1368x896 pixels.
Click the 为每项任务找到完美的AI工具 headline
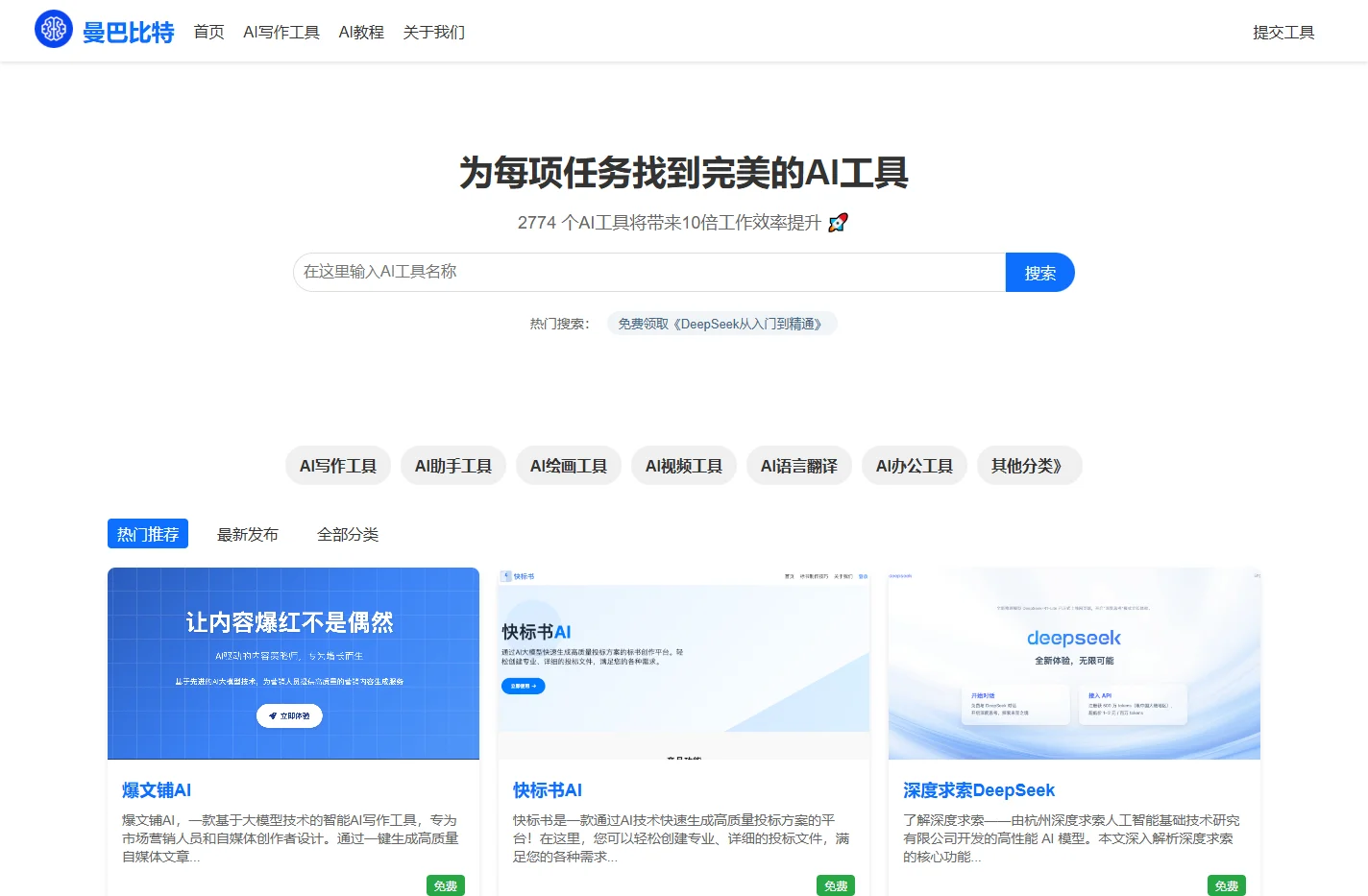684,173
